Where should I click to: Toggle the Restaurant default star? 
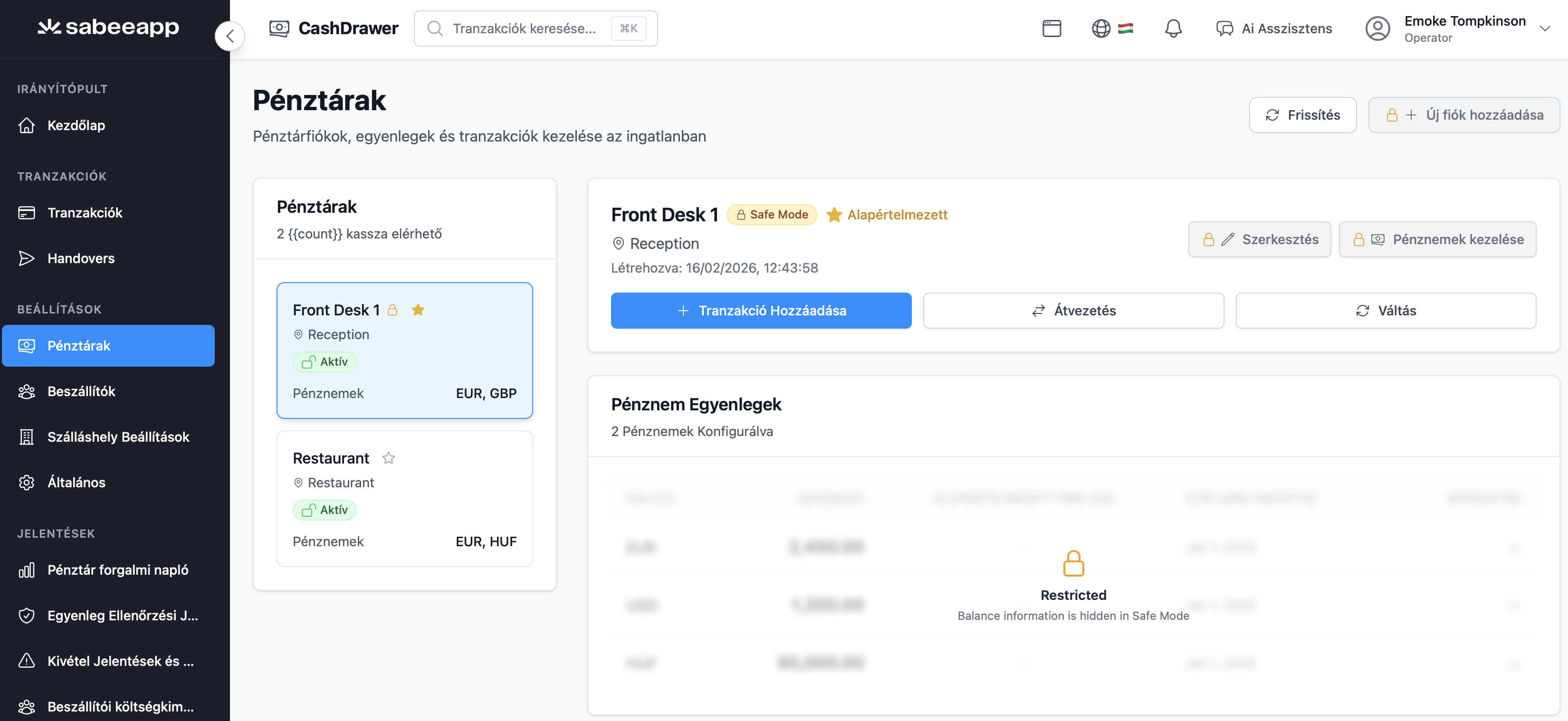(388, 458)
